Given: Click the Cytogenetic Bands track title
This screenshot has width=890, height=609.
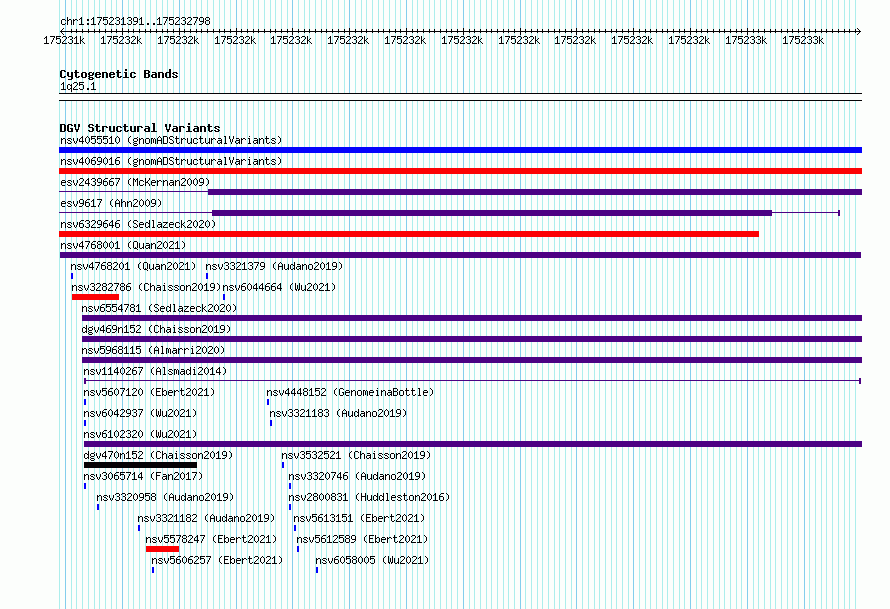Looking at the screenshot, I should 119,74.
